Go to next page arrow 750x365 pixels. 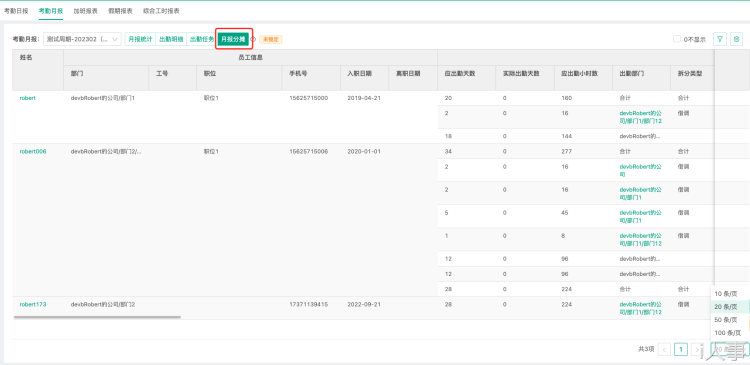[697, 350]
